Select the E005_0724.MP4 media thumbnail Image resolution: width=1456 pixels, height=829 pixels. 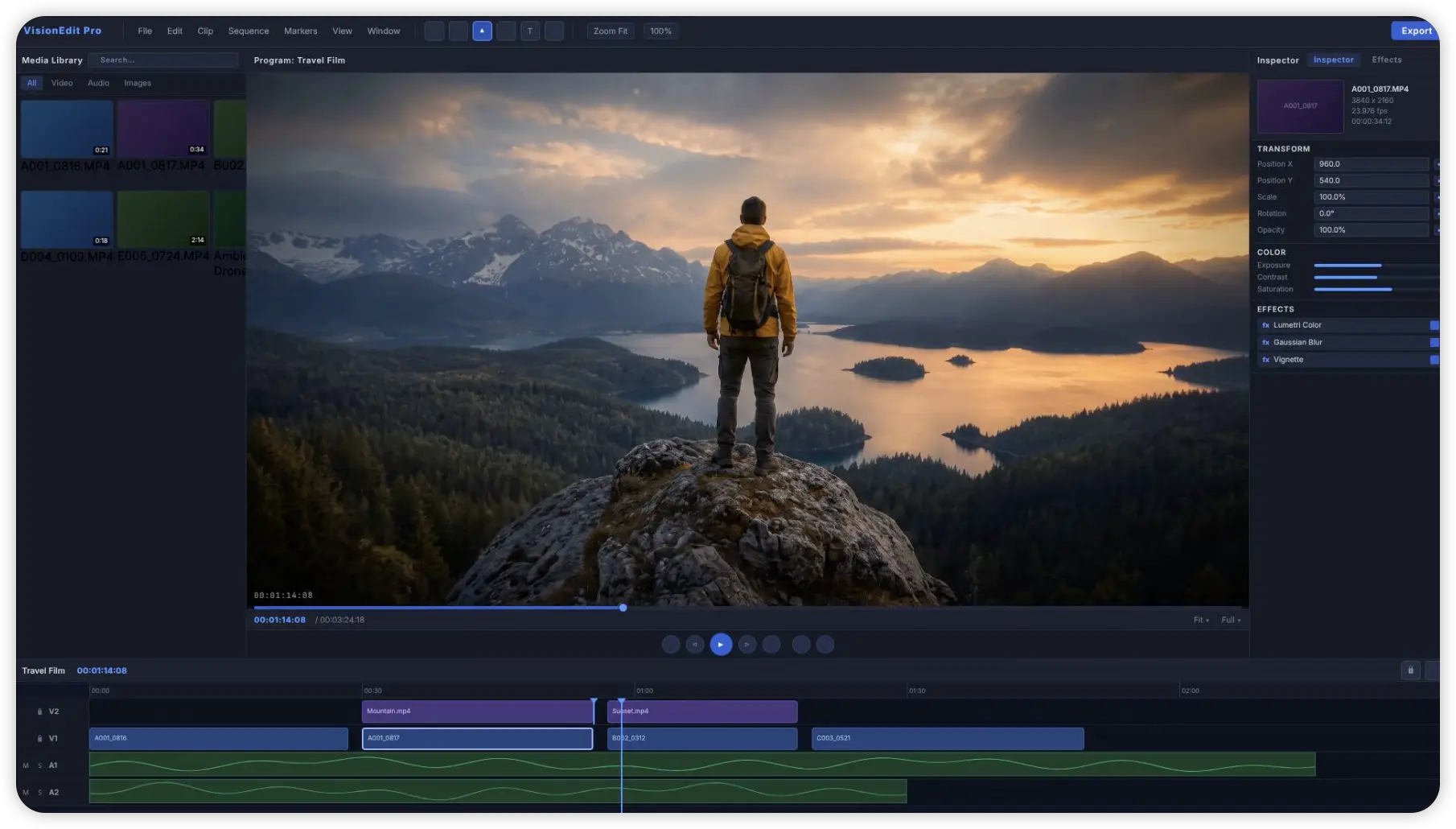(163, 219)
